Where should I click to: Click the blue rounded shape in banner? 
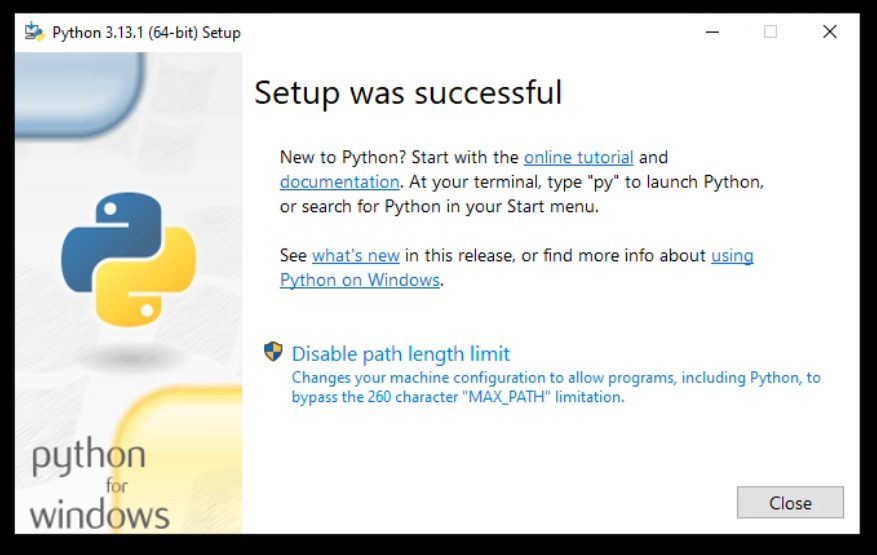point(80,92)
